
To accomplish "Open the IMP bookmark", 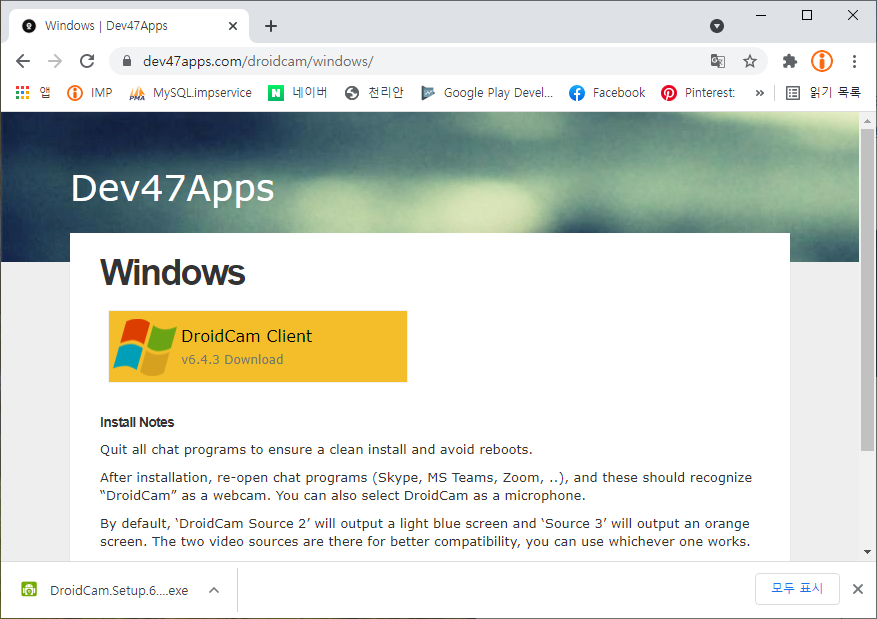I will [89, 92].
